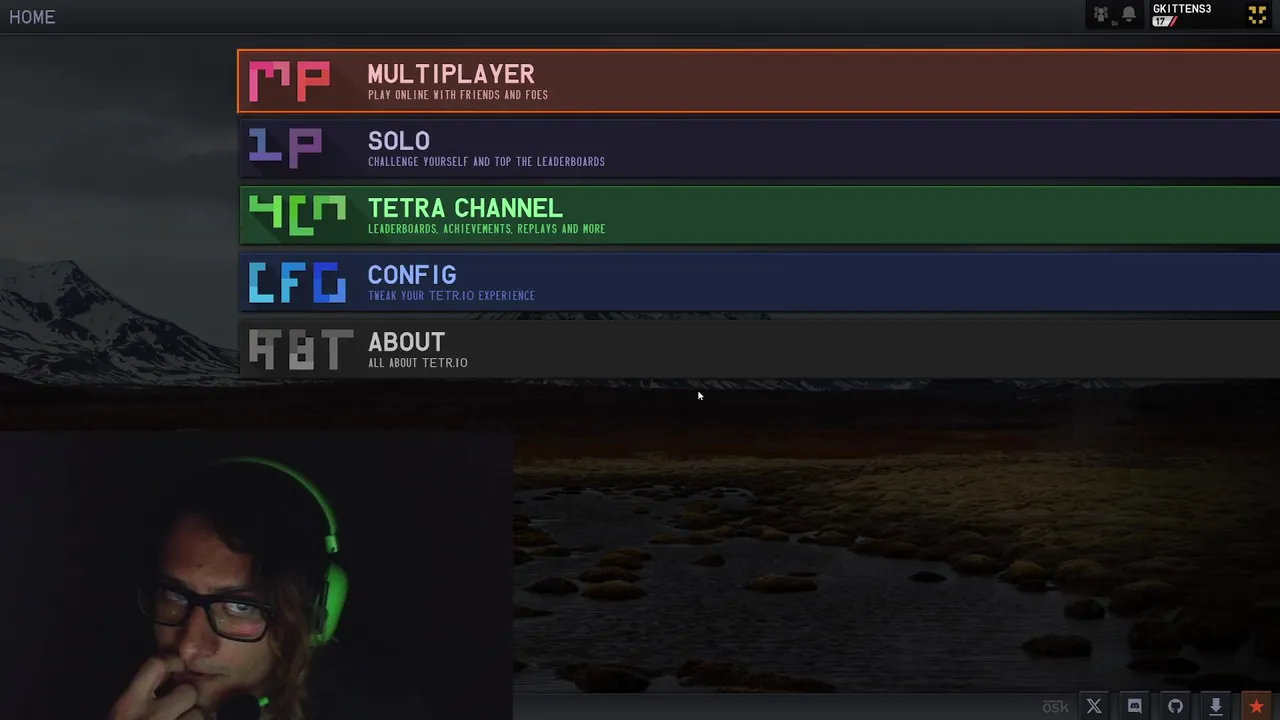1280x720 pixels.
Task: Open Tetra Channel
Action: tap(759, 215)
